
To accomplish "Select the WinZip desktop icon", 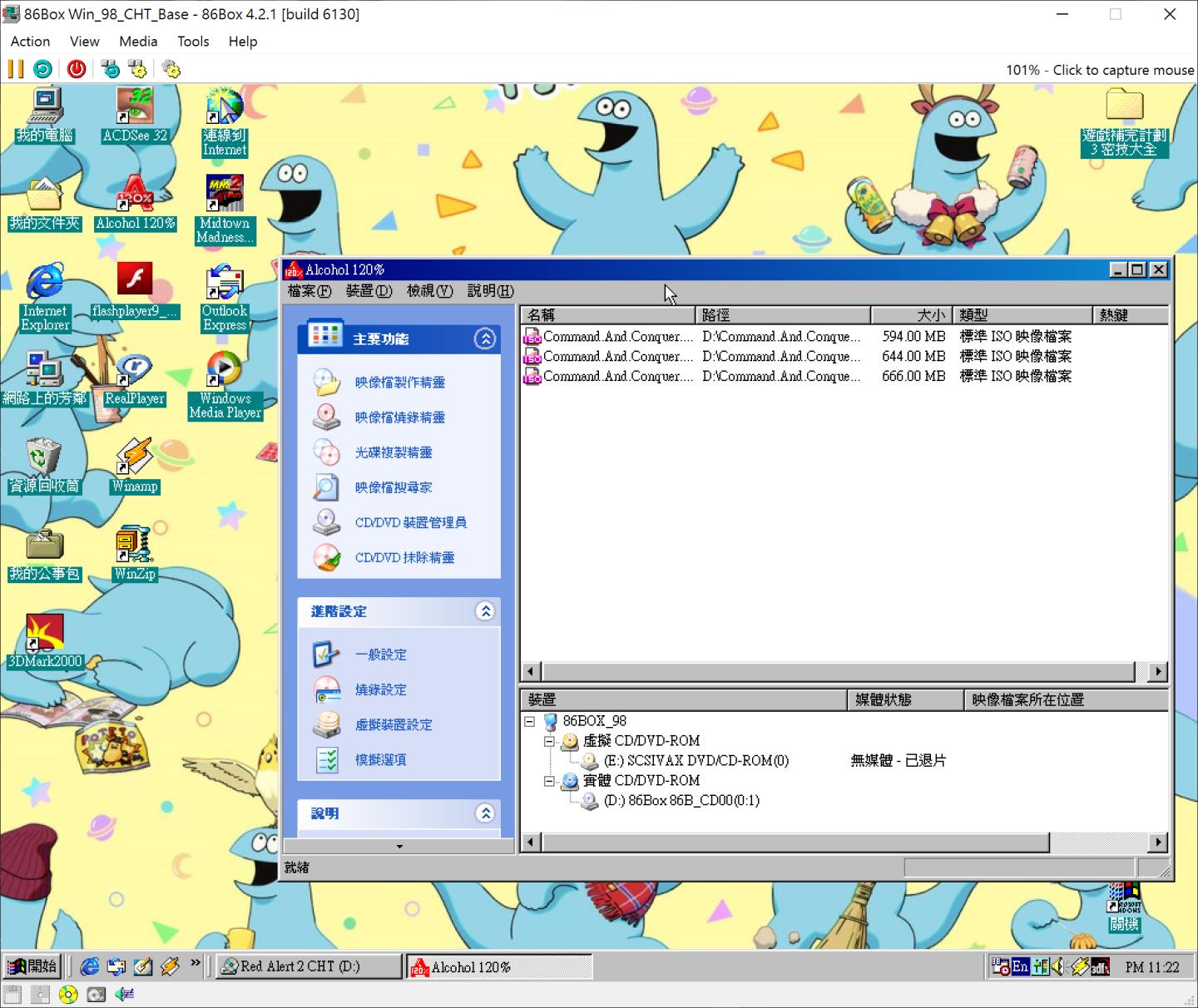I will click(135, 553).
